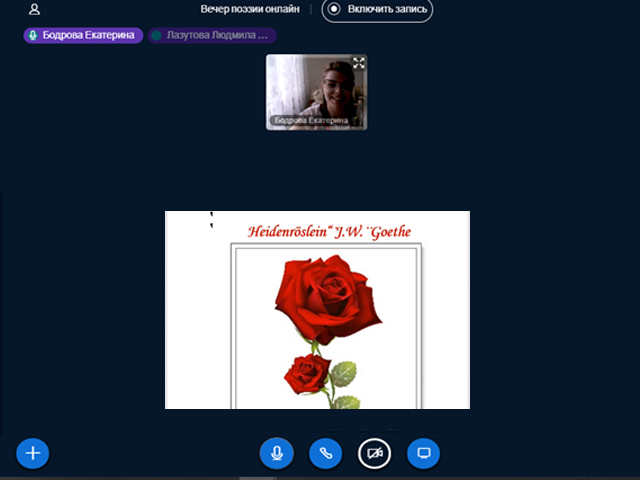
Task: Click the Heidenröslein Goethe slide title
Action: [329, 232]
